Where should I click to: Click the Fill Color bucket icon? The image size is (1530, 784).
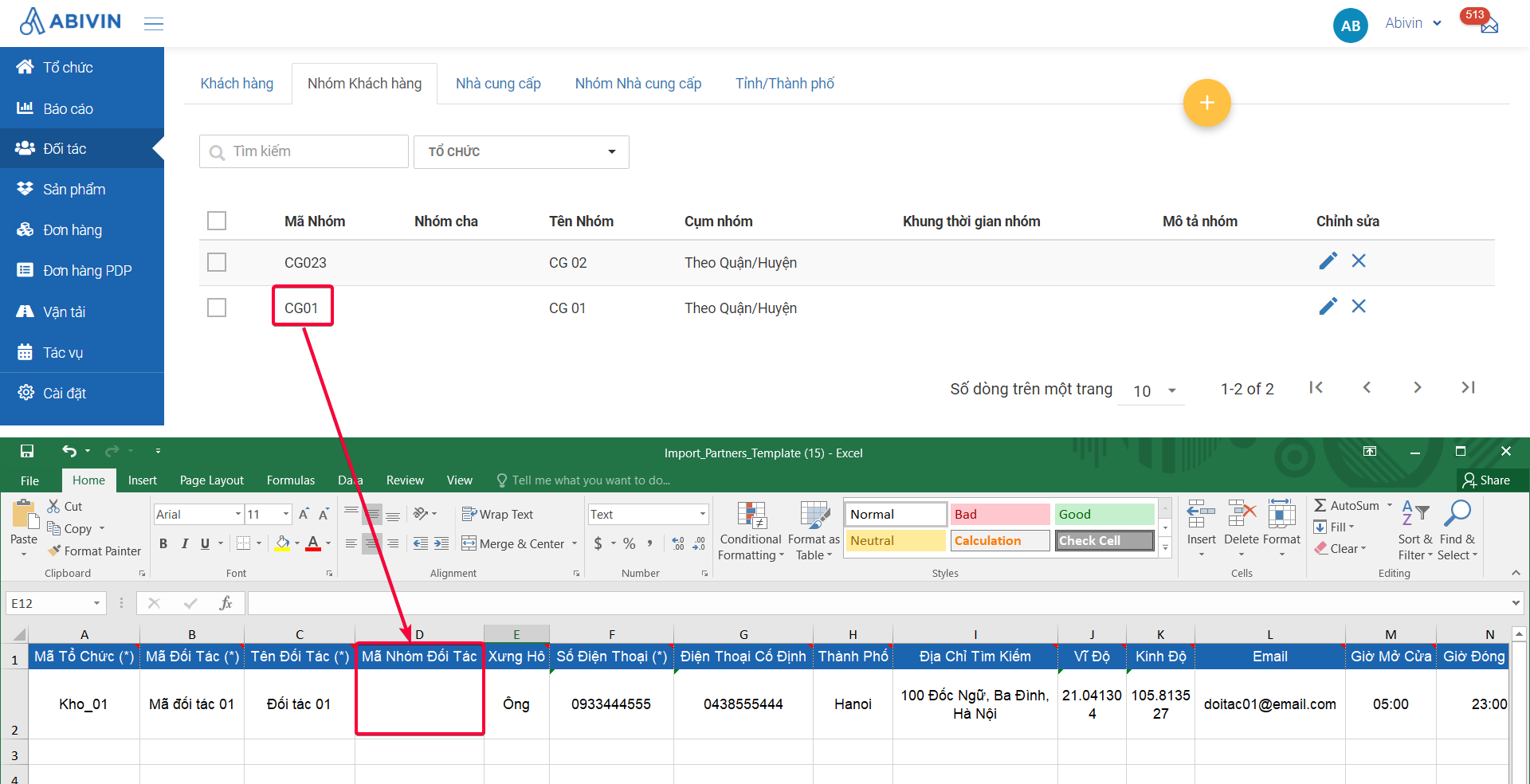[282, 543]
